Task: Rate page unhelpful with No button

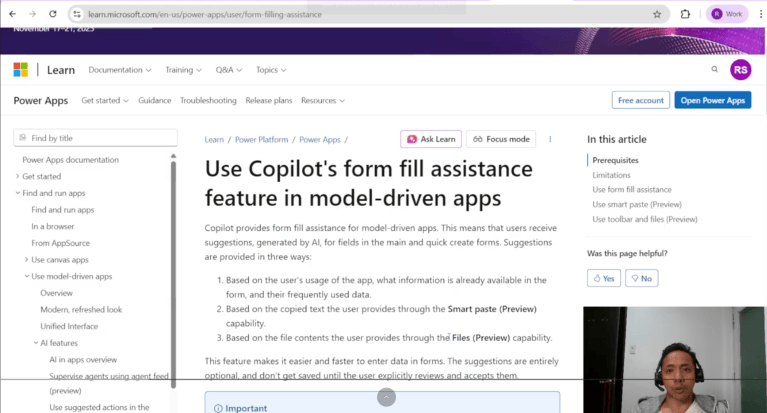Action: tap(641, 278)
